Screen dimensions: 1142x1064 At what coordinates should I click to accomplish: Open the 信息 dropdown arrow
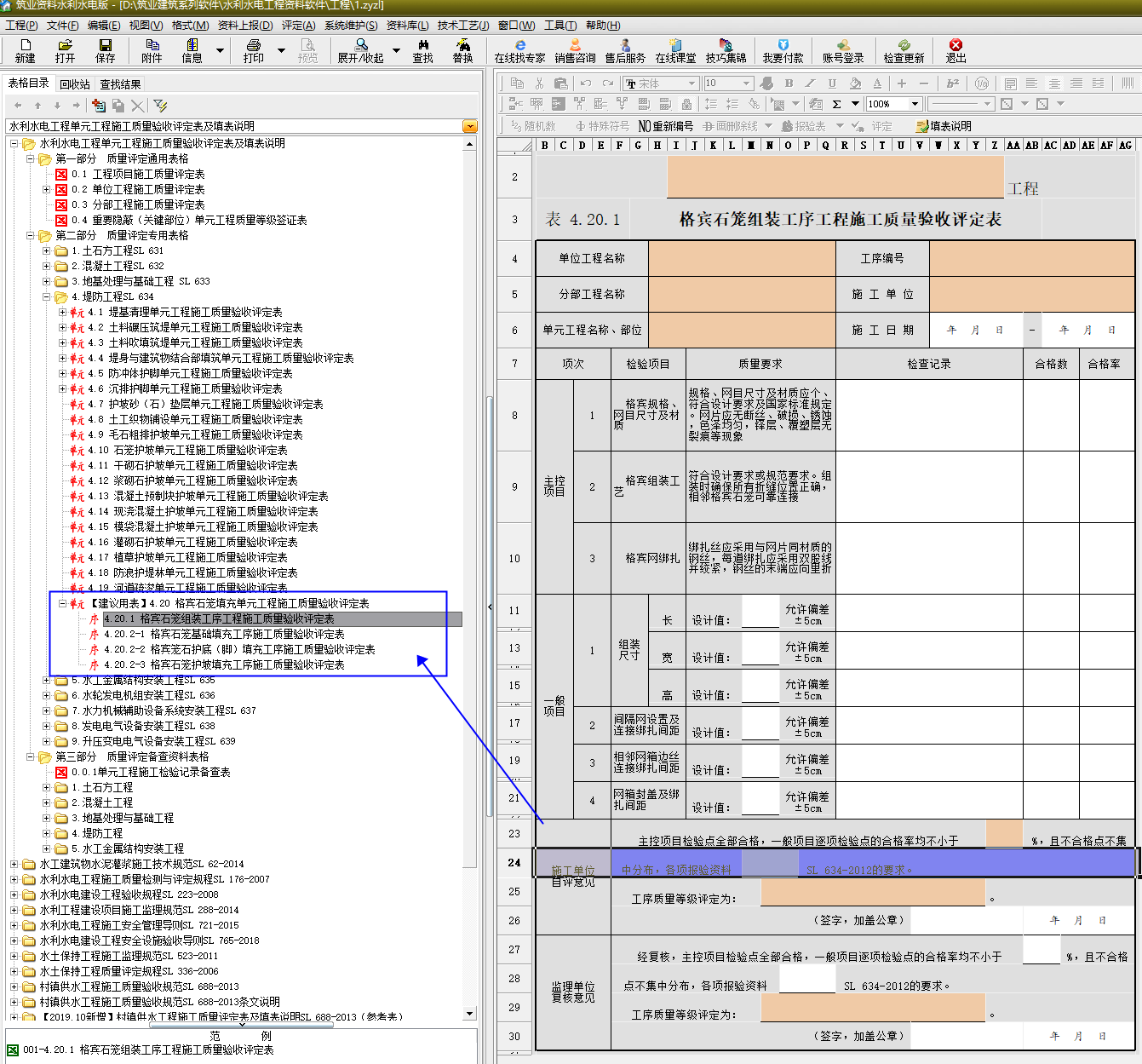[220, 50]
